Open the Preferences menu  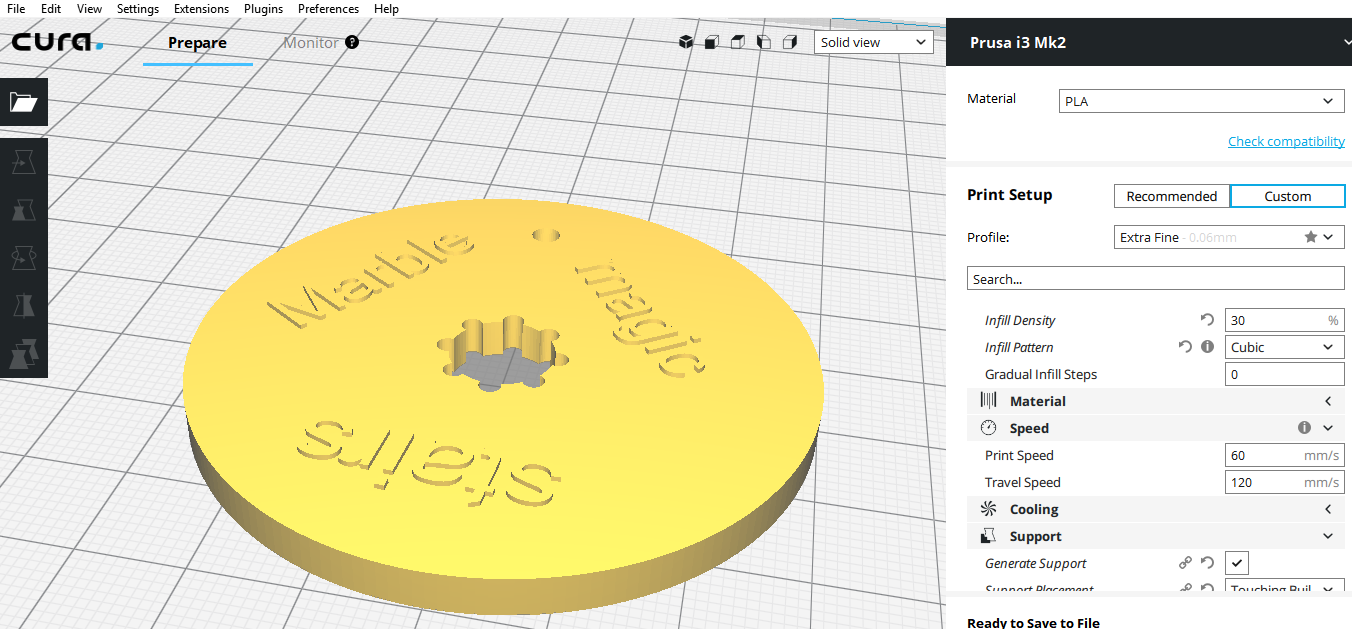(328, 9)
